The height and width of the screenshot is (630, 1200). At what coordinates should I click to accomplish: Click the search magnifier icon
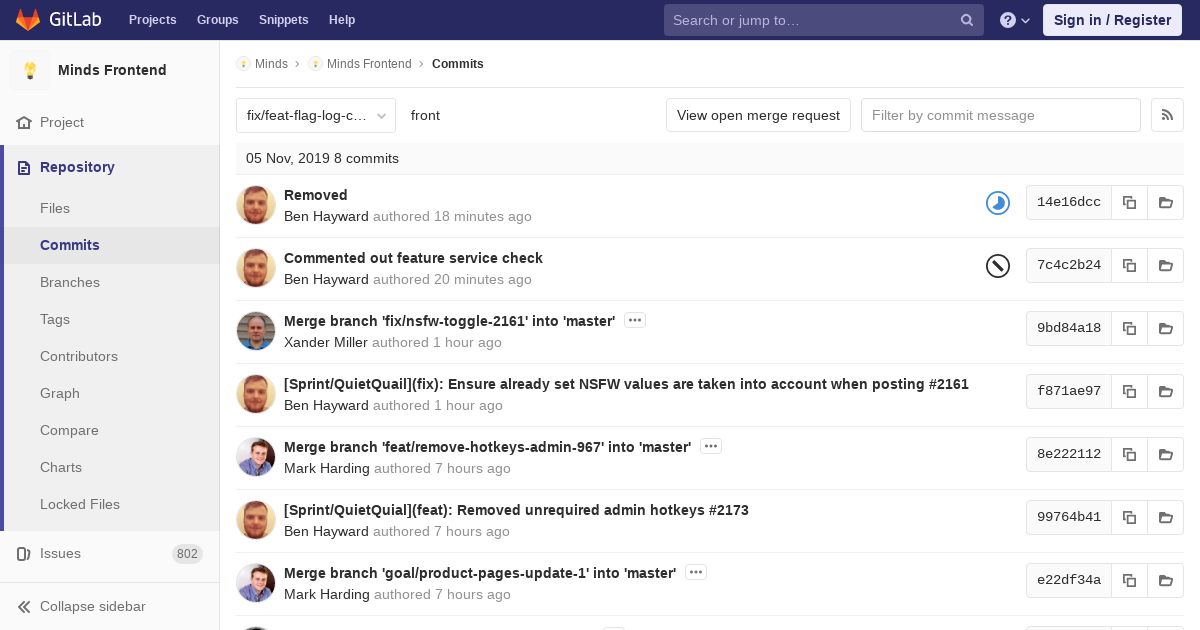(x=967, y=20)
